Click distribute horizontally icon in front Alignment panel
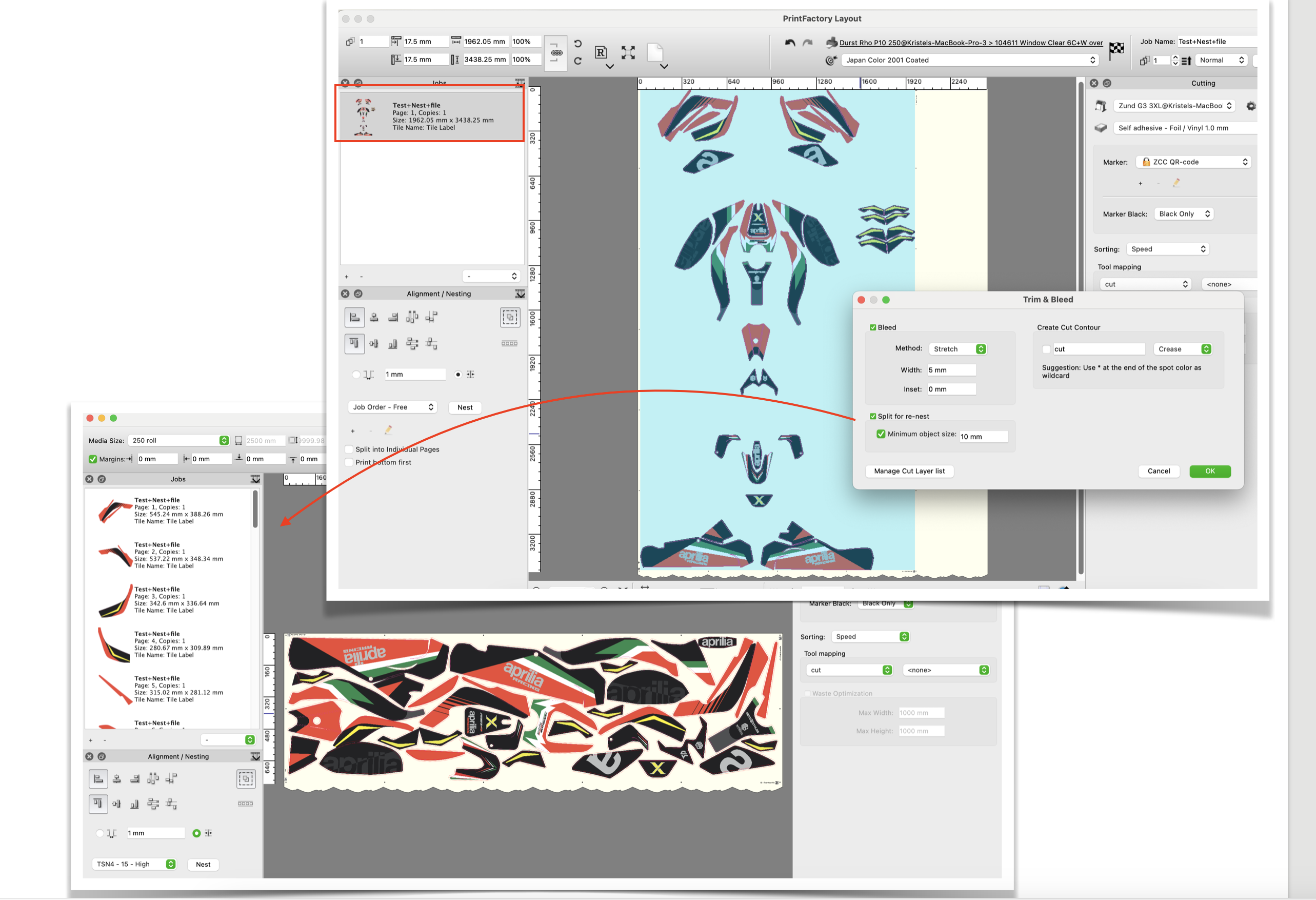 coord(412,317)
